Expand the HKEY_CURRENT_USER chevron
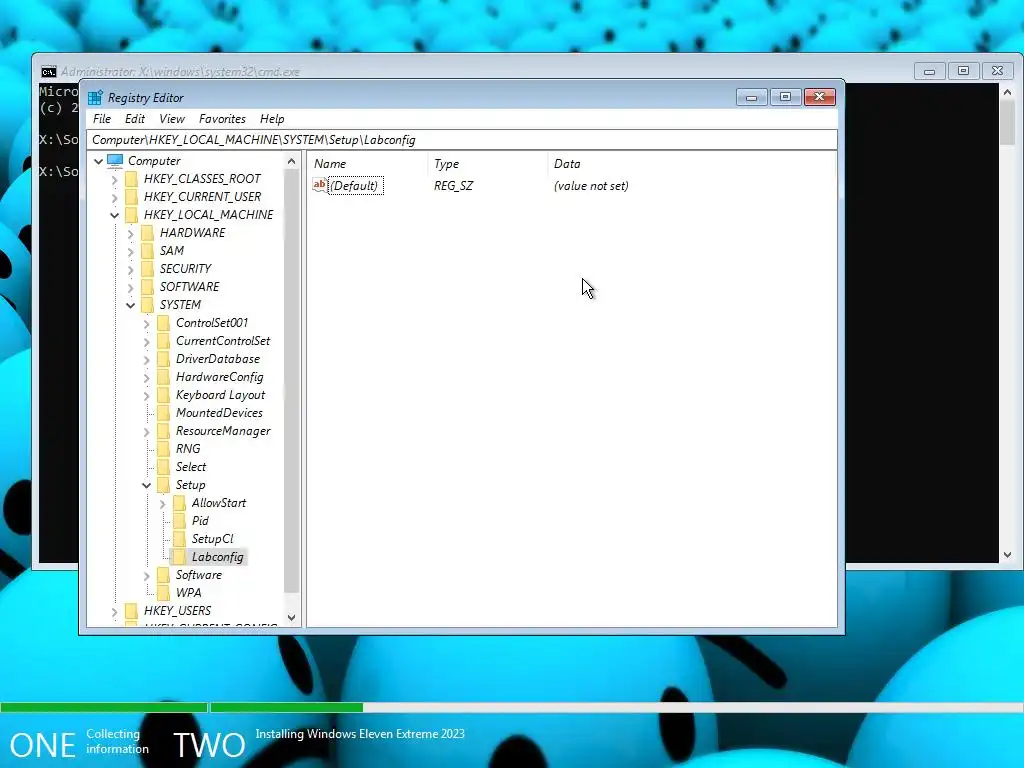Image resolution: width=1024 pixels, height=768 pixels. click(114, 197)
